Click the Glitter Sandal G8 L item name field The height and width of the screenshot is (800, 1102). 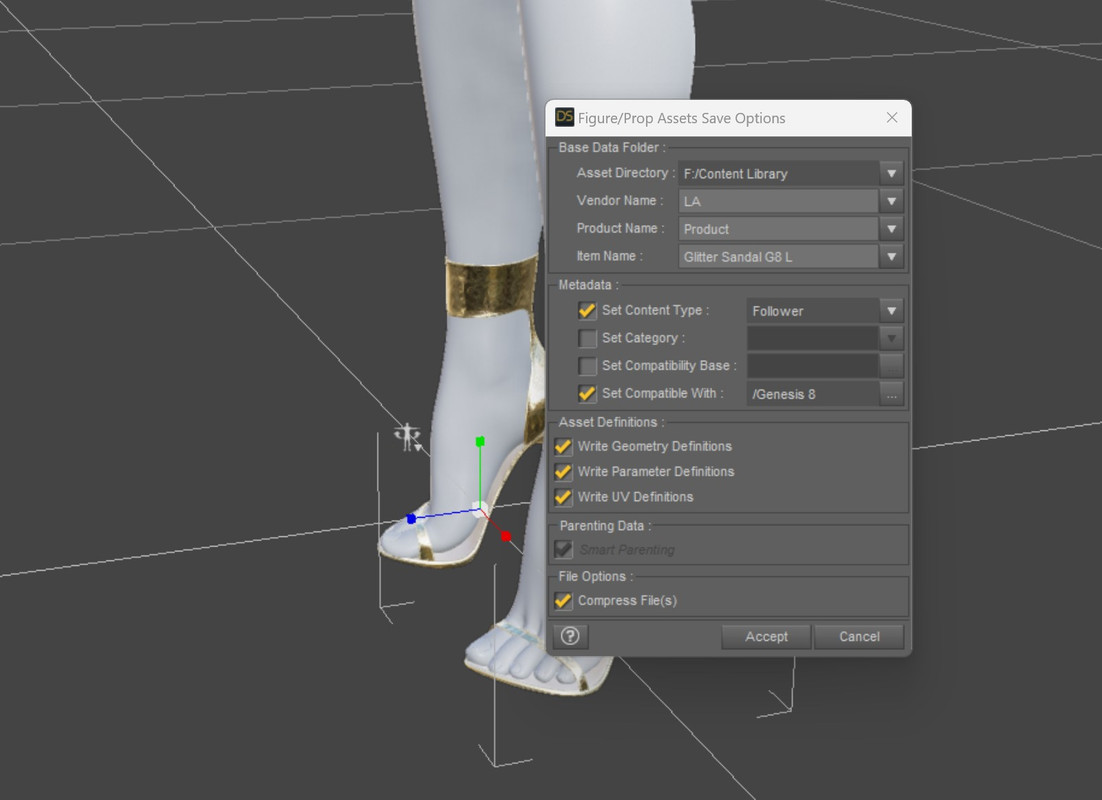(778, 257)
